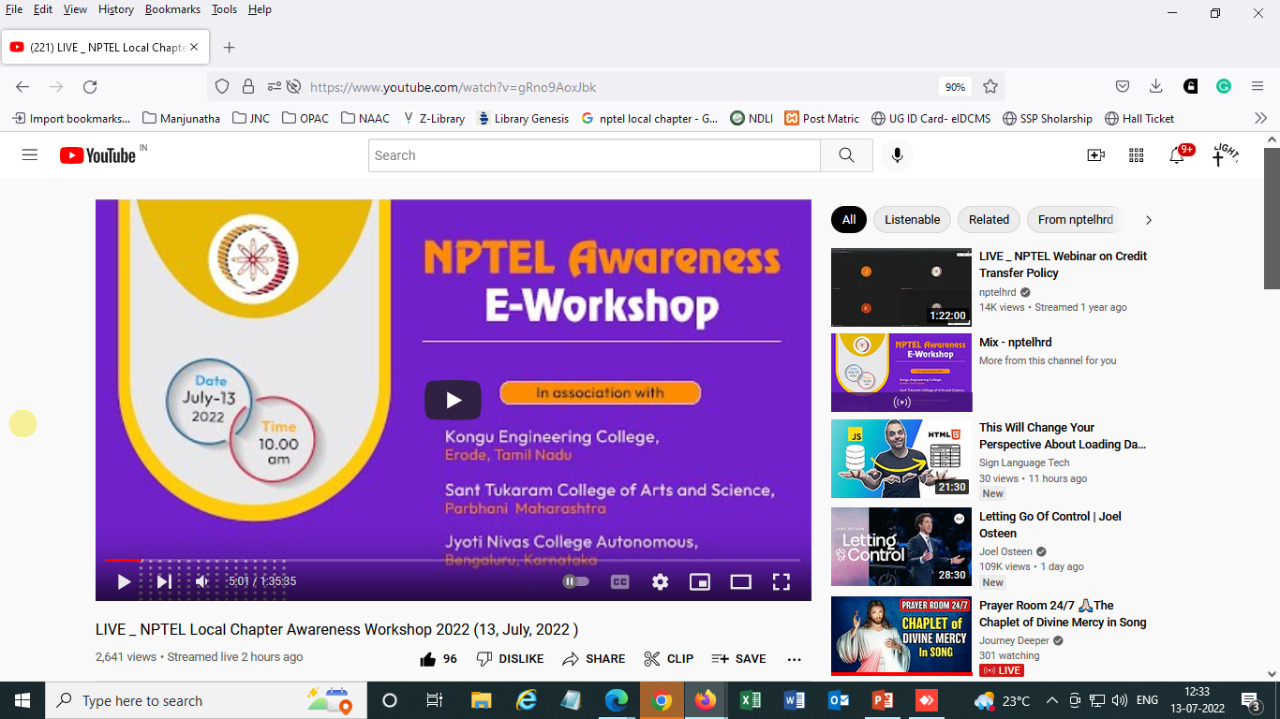Like the video with thumbs up

429,659
